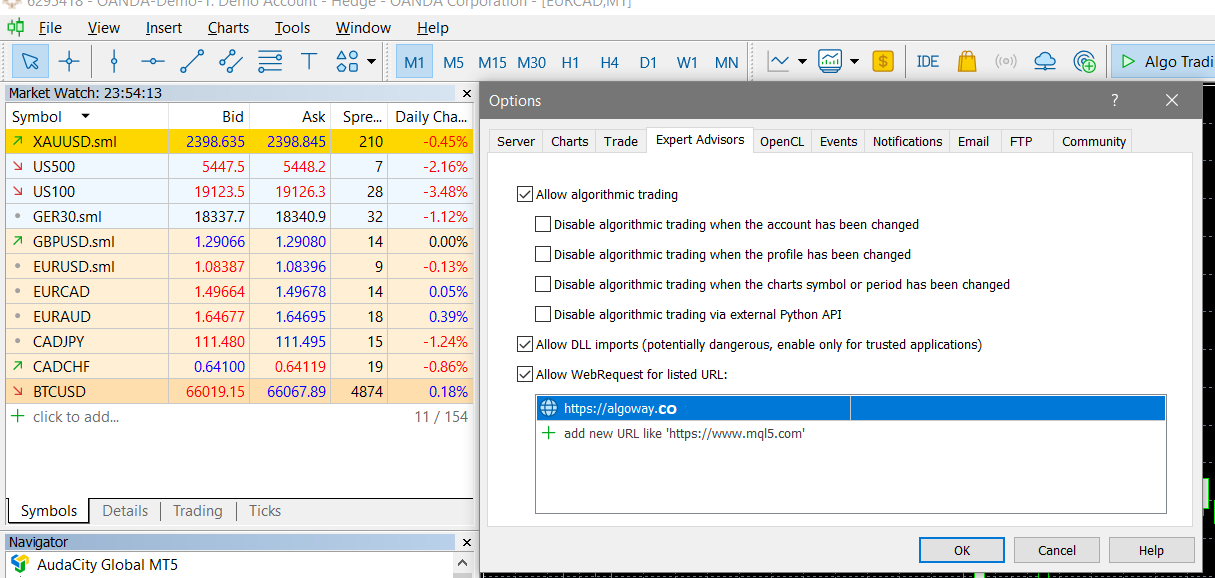Pick the vertical line drawing tool

coord(114,62)
